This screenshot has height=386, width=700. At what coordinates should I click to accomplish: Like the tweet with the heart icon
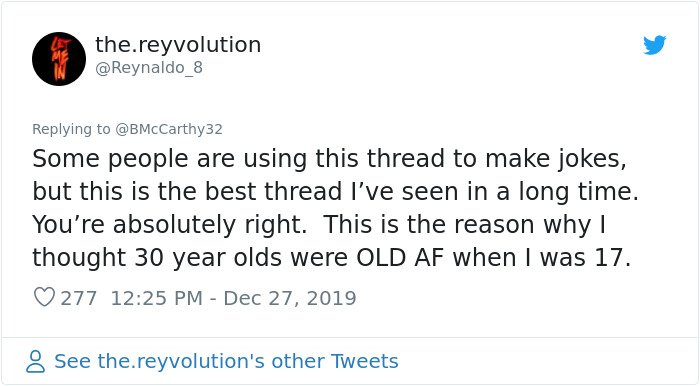tap(44, 297)
